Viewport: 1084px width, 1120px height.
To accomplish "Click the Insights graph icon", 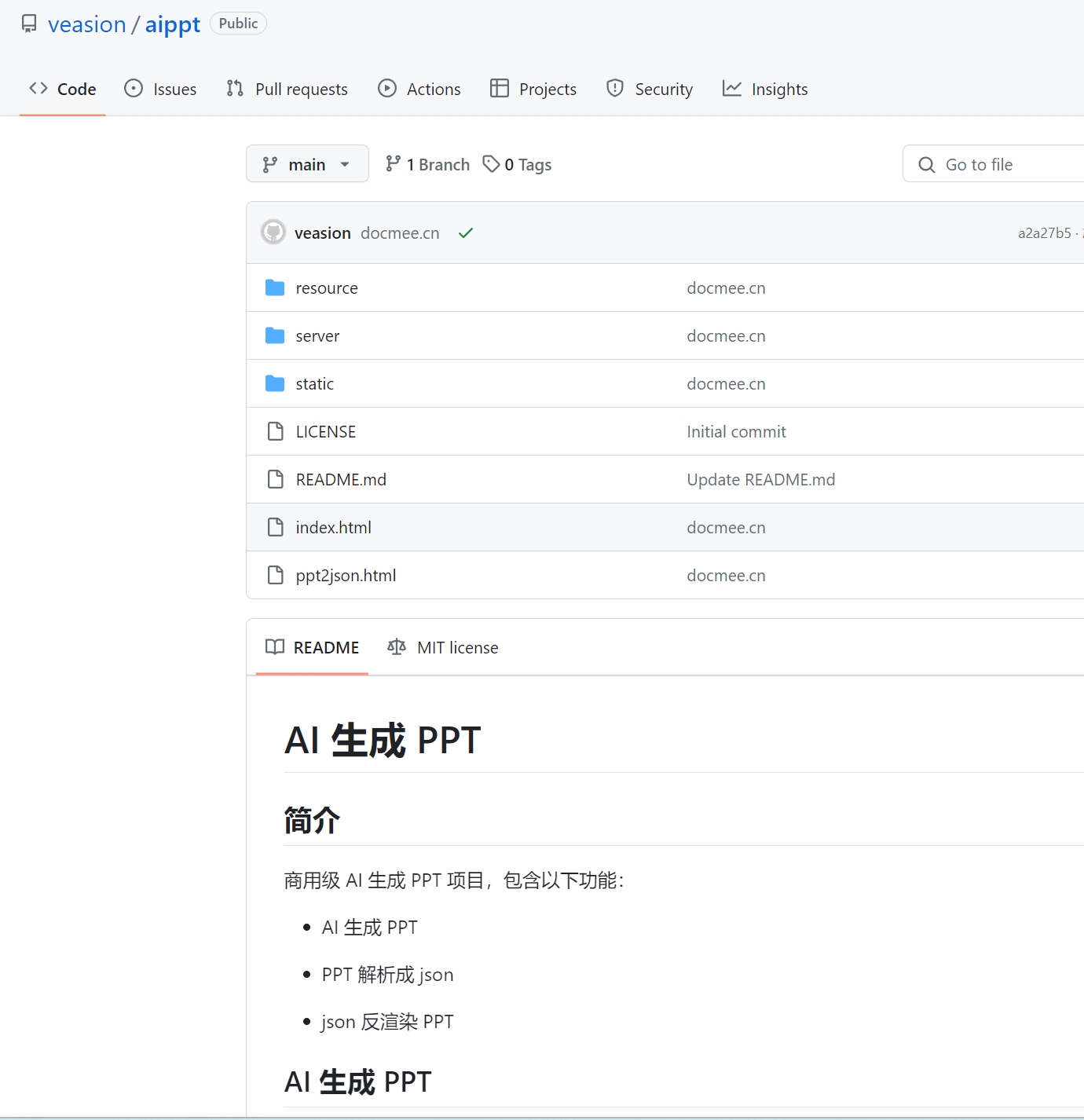I will click(x=731, y=89).
